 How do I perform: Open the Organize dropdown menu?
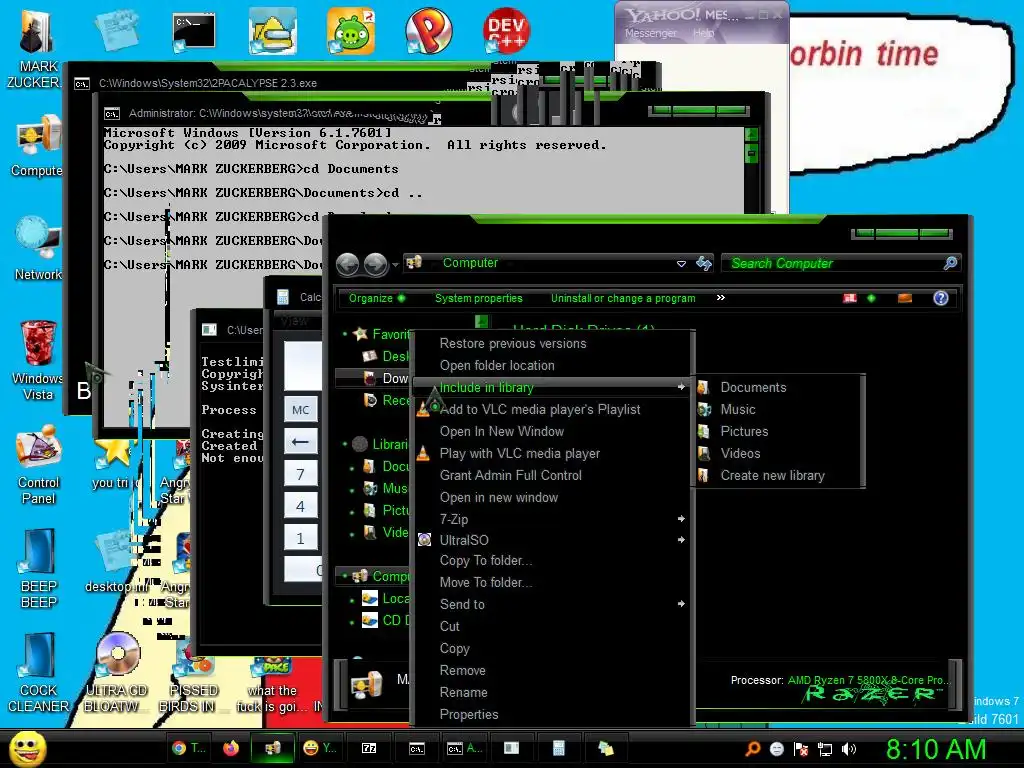coord(377,298)
